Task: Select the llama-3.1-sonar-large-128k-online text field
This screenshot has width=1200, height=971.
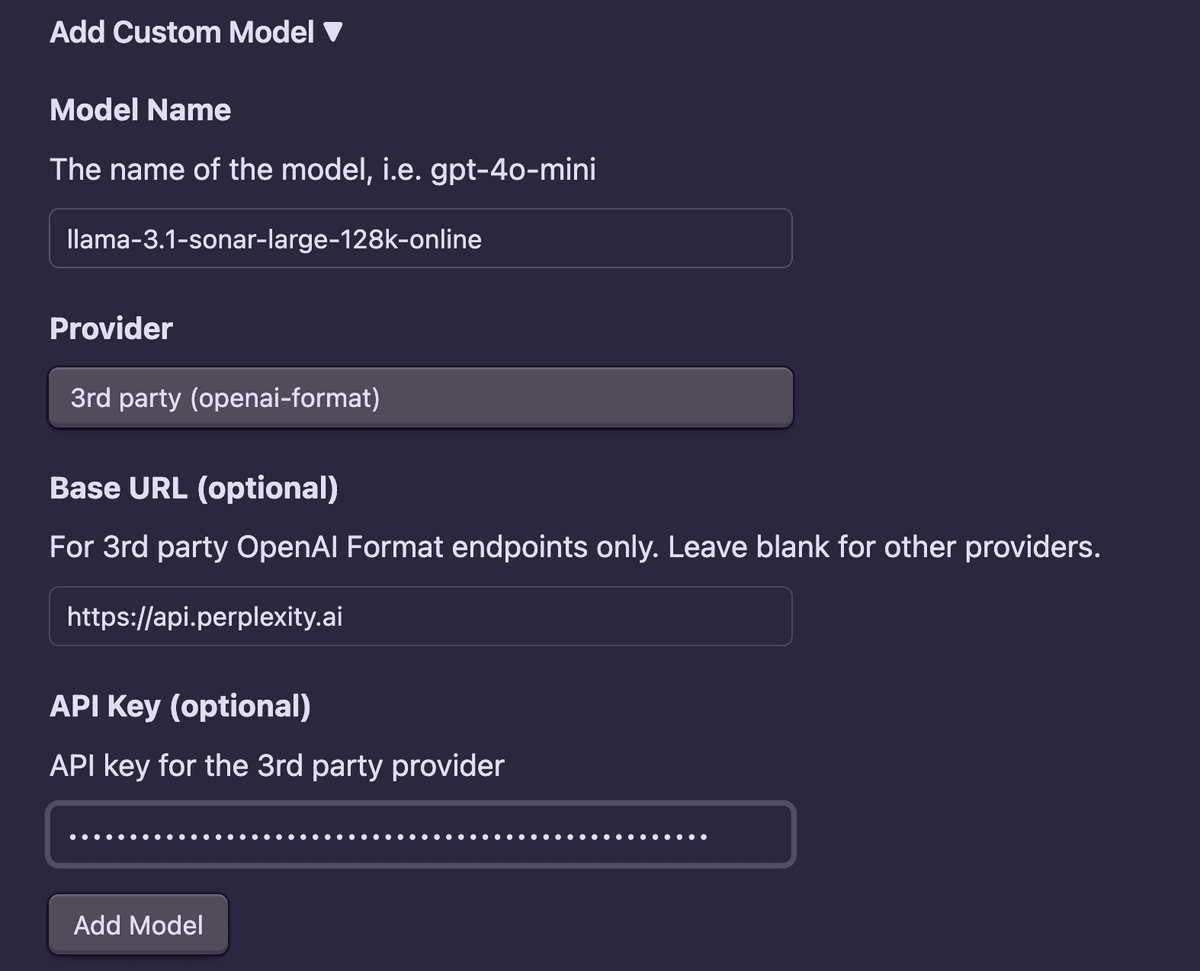Action: click(420, 238)
